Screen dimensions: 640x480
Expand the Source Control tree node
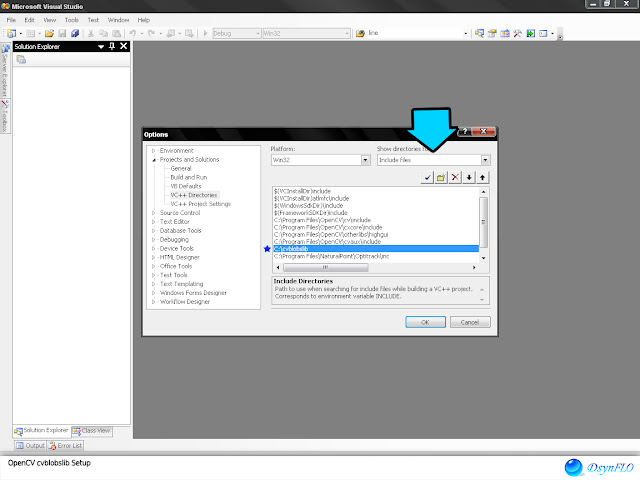[x=153, y=213]
